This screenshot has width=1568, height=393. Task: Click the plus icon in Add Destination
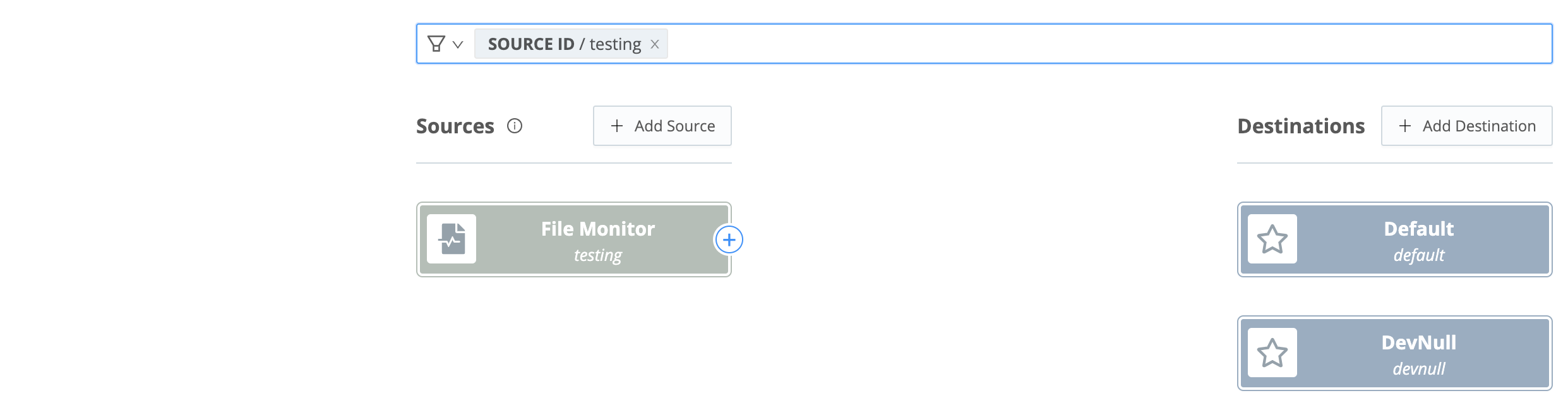[1405, 126]
